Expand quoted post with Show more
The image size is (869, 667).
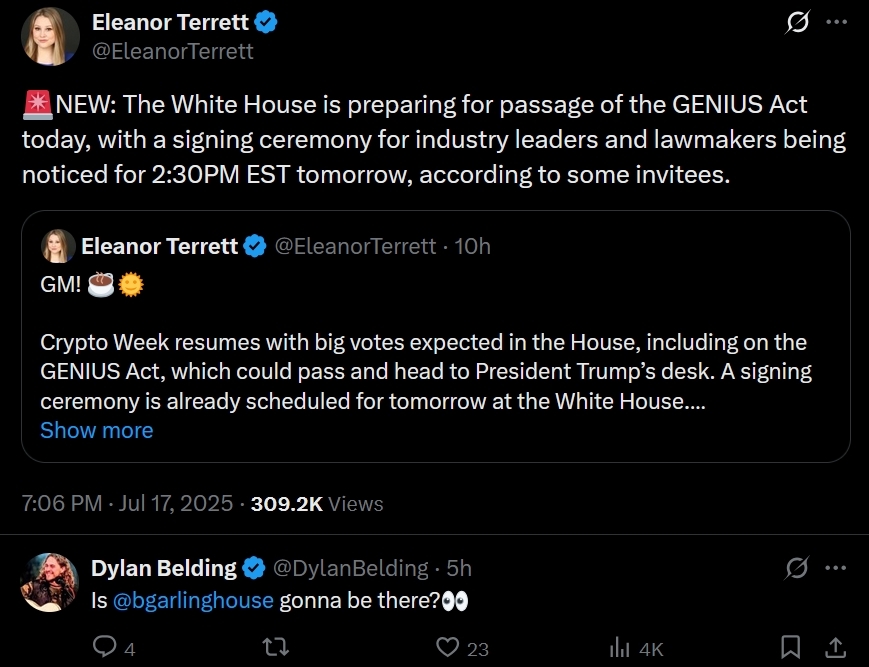[96, 430]
